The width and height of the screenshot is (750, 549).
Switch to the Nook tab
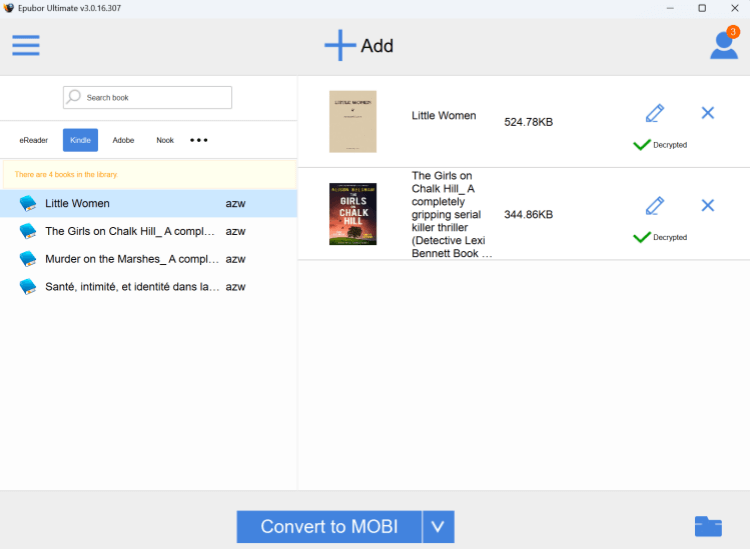pyautogui.click(x=165, y=140)
